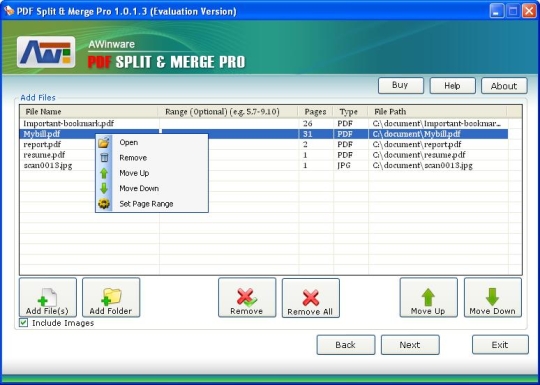The width and height of the screenshot is (540, 385).
Task: Click the Add File(s) icon button
Action: (x=48, y=298)
